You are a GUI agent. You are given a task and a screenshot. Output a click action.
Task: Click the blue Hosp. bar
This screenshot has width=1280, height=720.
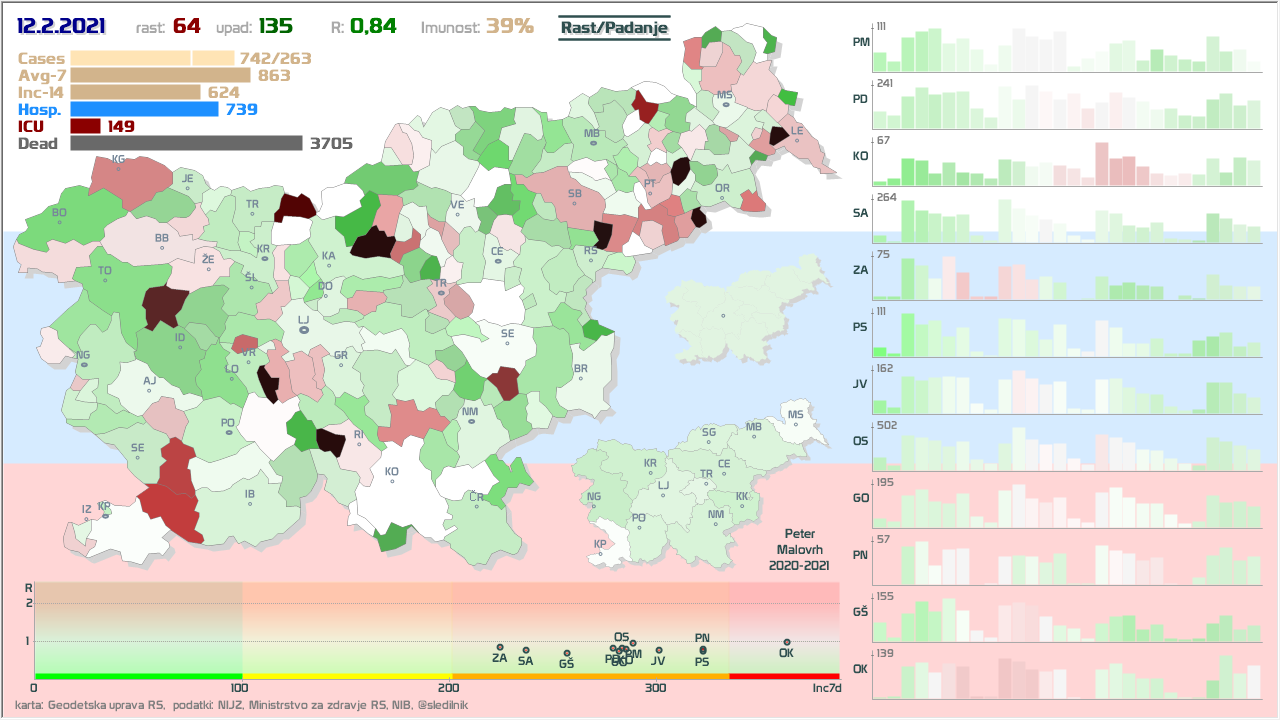point(144,109)
